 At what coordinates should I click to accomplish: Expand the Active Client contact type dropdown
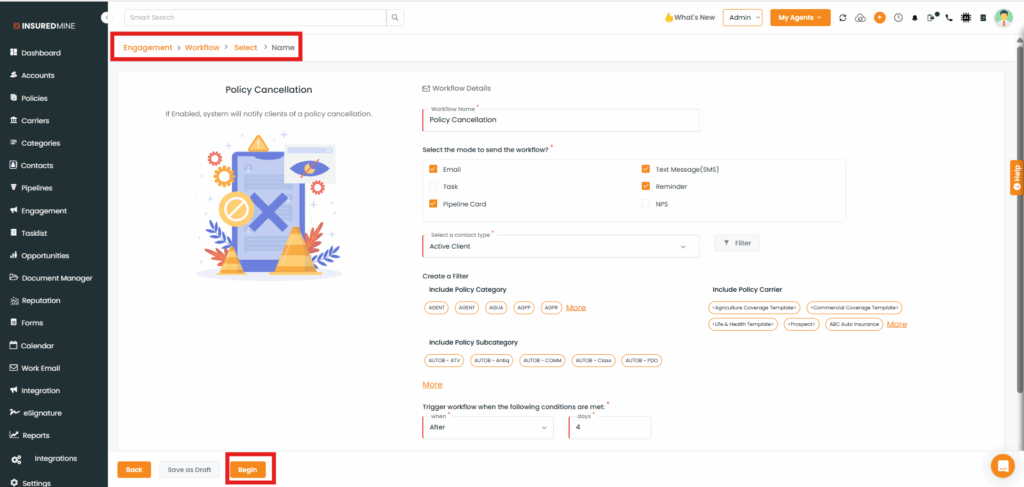560,246
